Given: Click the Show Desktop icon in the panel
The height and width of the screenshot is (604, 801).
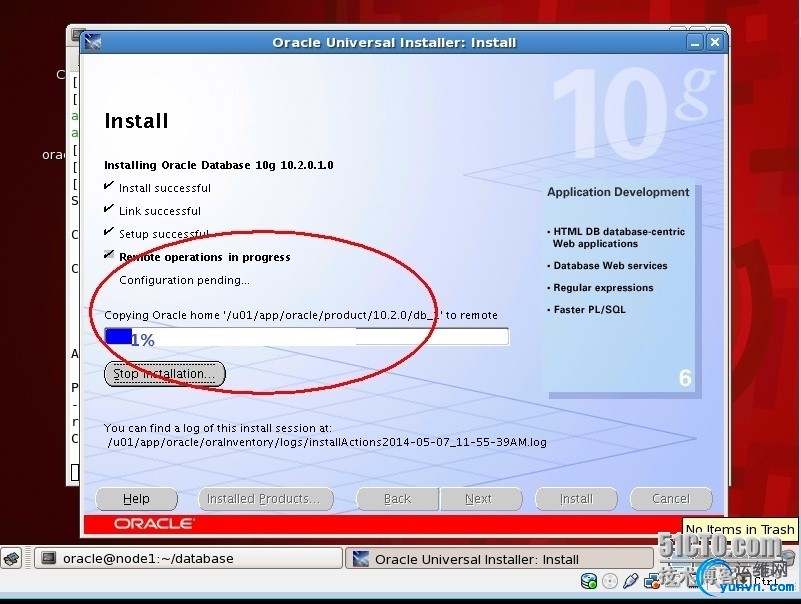Looking at the screenshot, I should [12, 559].
